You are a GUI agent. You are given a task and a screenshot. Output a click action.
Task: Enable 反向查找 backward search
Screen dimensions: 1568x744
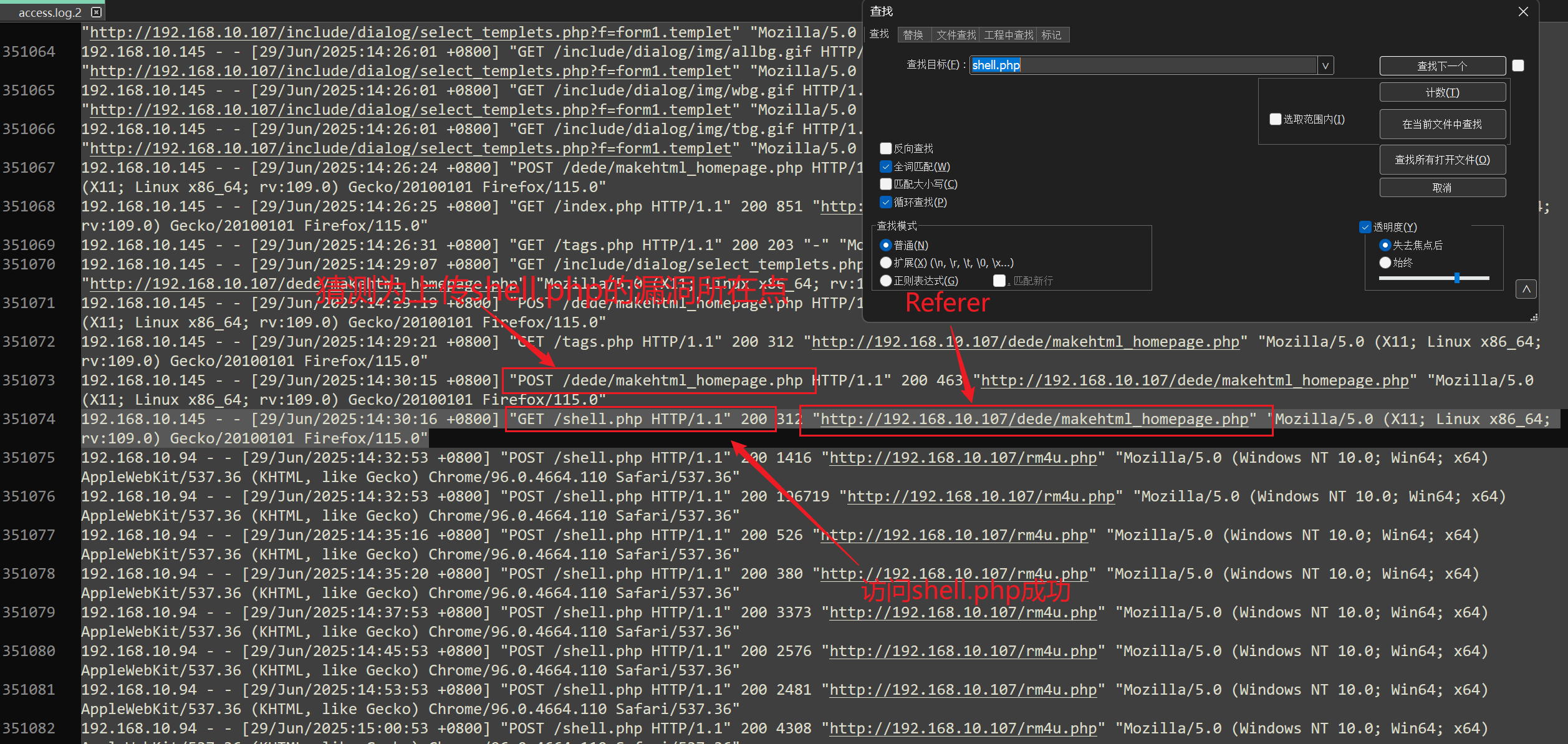pyautogui.click(x=886, y=148)
